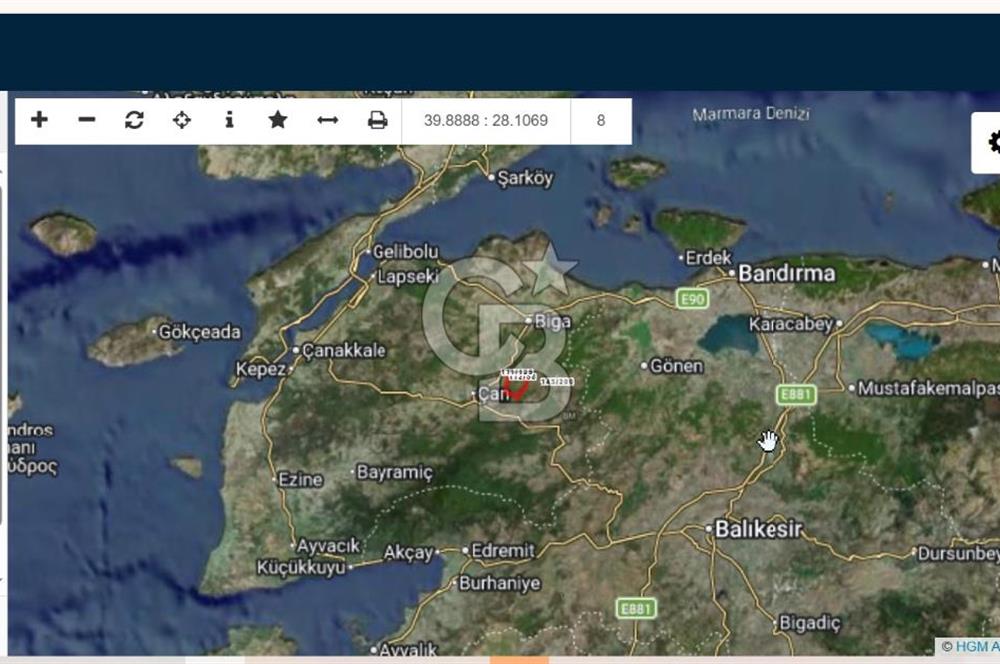This screenshot has height=664, width=1000.
Task: Zoom in with the plus icon
Action: tap(40, 120)
